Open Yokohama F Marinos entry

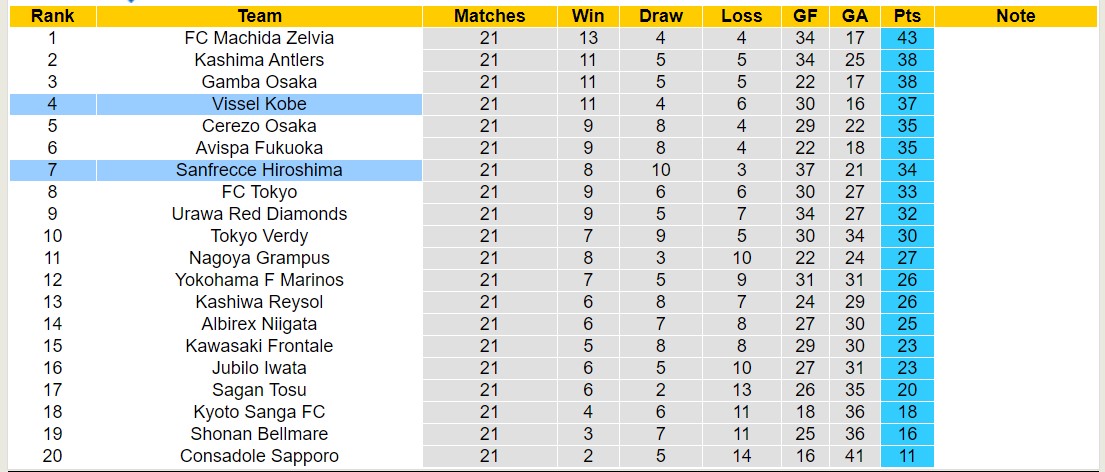pos(259,280)
